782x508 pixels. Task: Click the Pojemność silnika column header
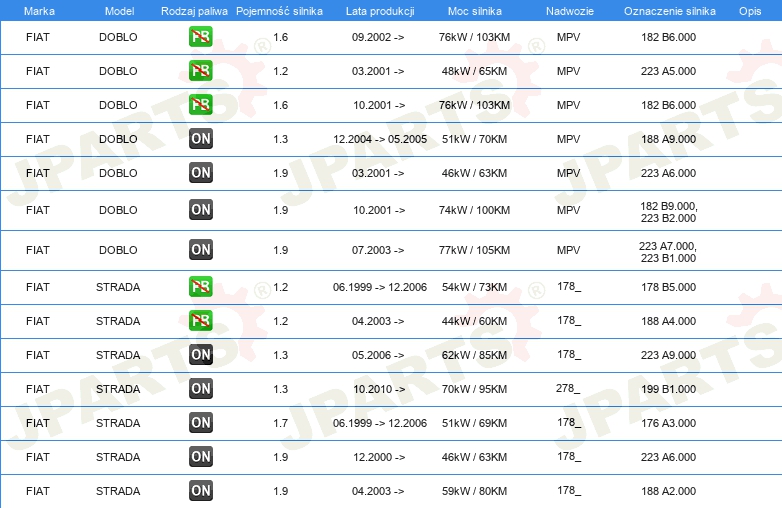coord(279,11)
